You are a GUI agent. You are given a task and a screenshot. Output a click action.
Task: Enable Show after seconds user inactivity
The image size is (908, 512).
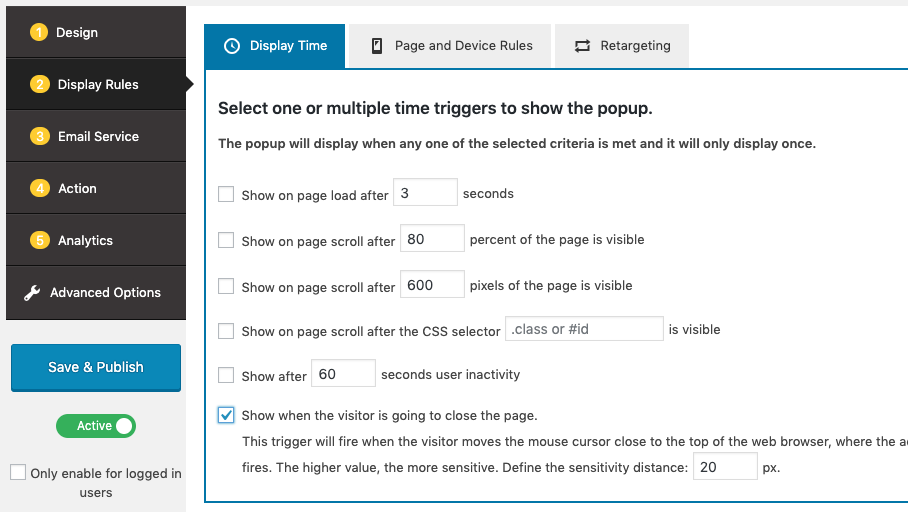point(226,376)
